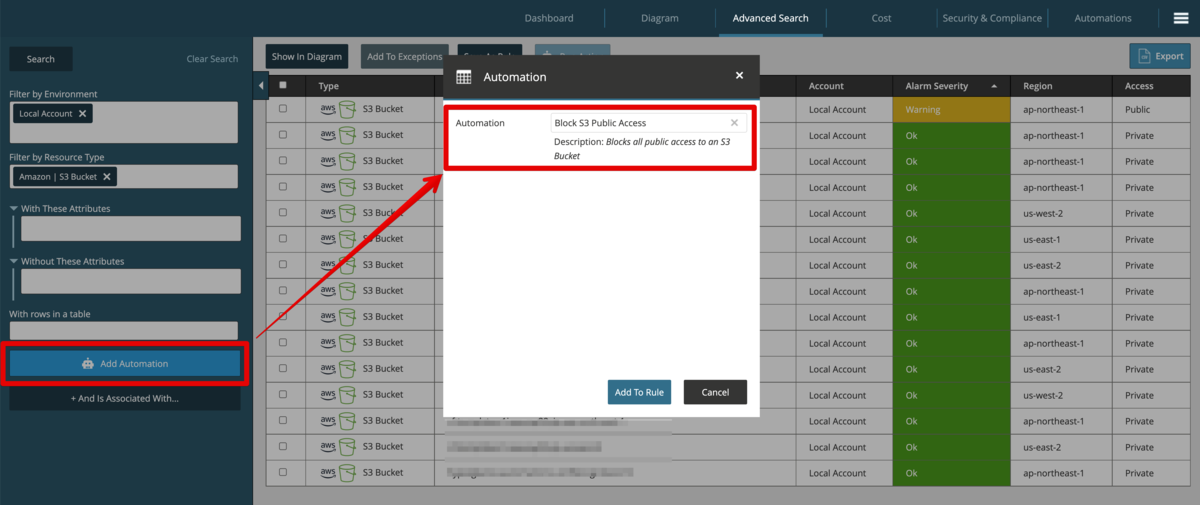1200x505 pixels.
Task: Cancel the Automation dialog
Action: pos(715,392)
